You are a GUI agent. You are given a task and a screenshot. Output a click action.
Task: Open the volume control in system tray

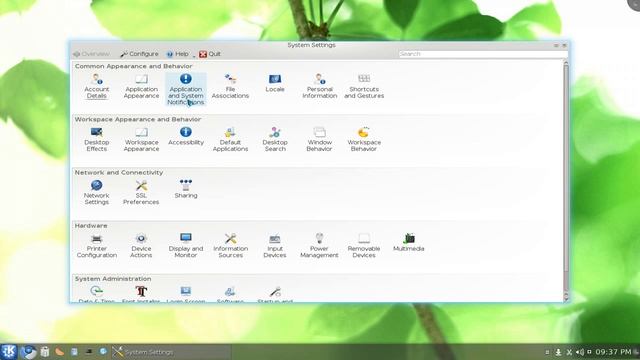click(x=580, y=352)
